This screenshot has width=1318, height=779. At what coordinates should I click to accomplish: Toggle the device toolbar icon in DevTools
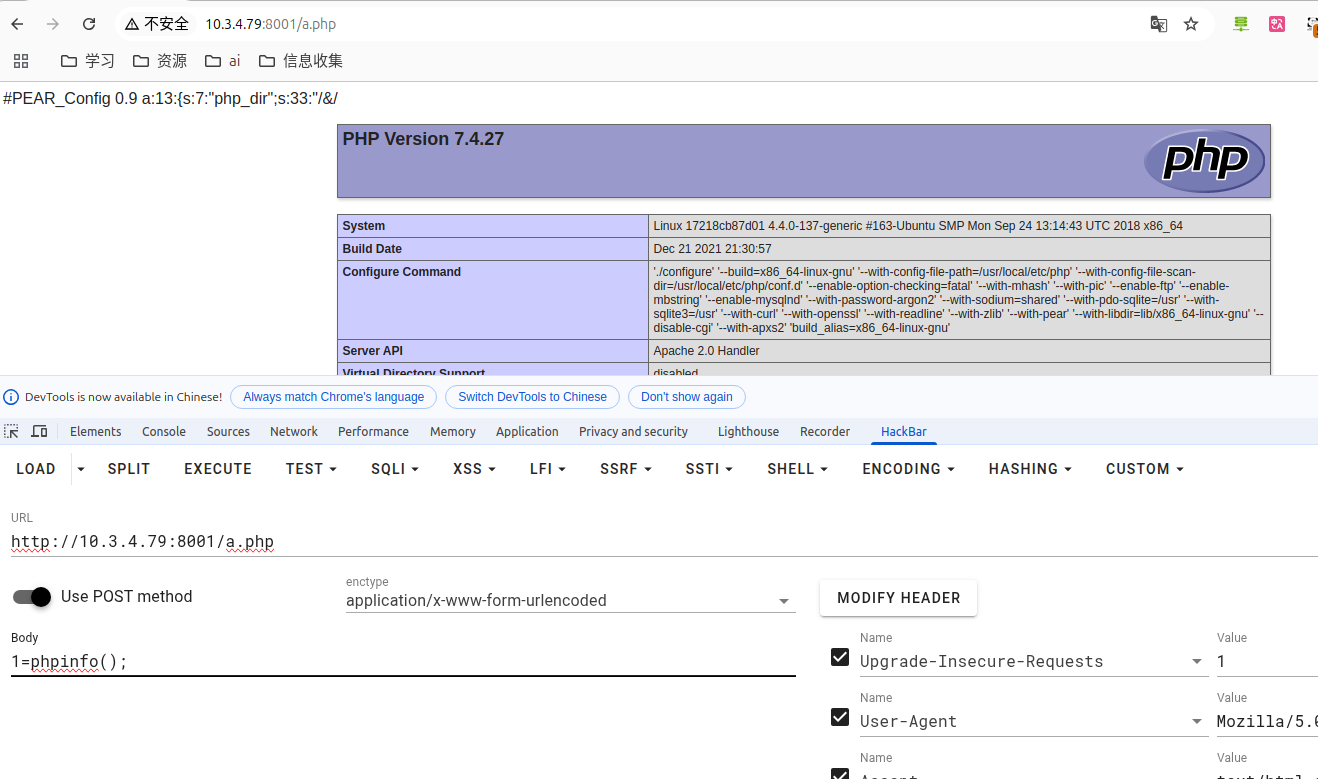coord(39,431)
